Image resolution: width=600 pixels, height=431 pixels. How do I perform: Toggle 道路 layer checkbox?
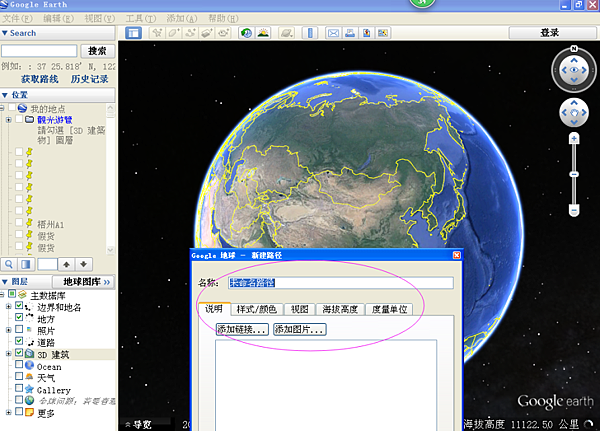click(x=19, y=340)
